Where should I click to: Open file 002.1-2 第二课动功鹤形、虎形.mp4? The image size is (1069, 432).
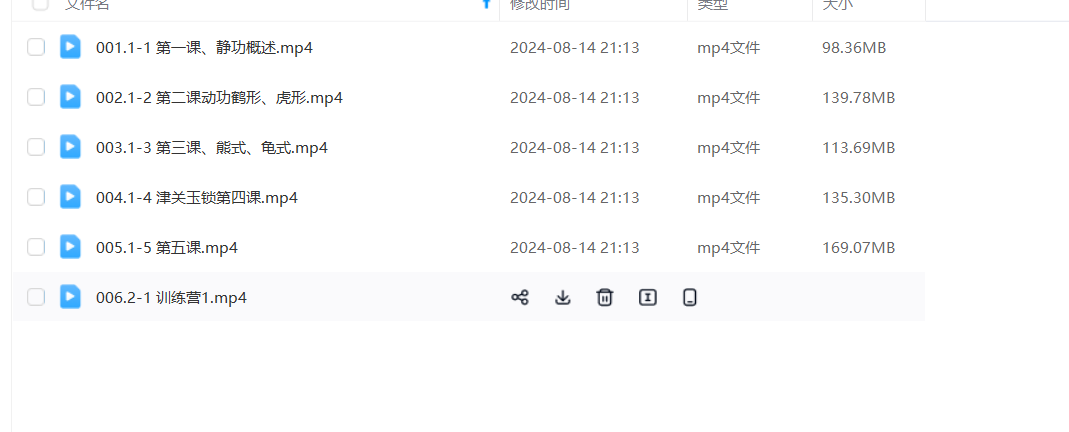[x=220, y=98]
